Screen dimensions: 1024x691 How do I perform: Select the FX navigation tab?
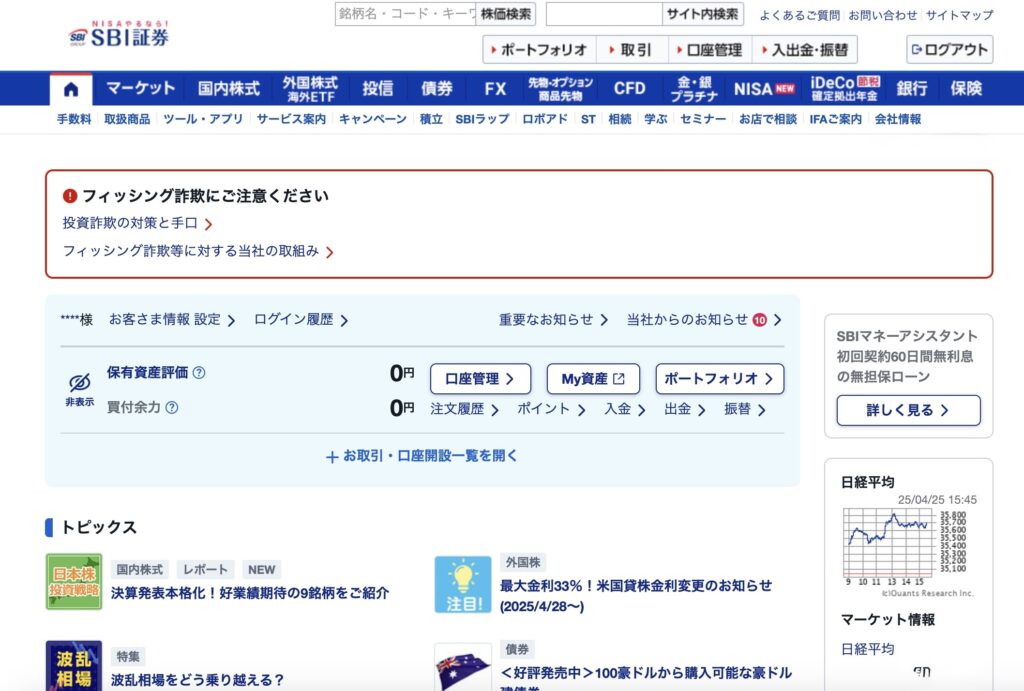click(x=495, y=89)
